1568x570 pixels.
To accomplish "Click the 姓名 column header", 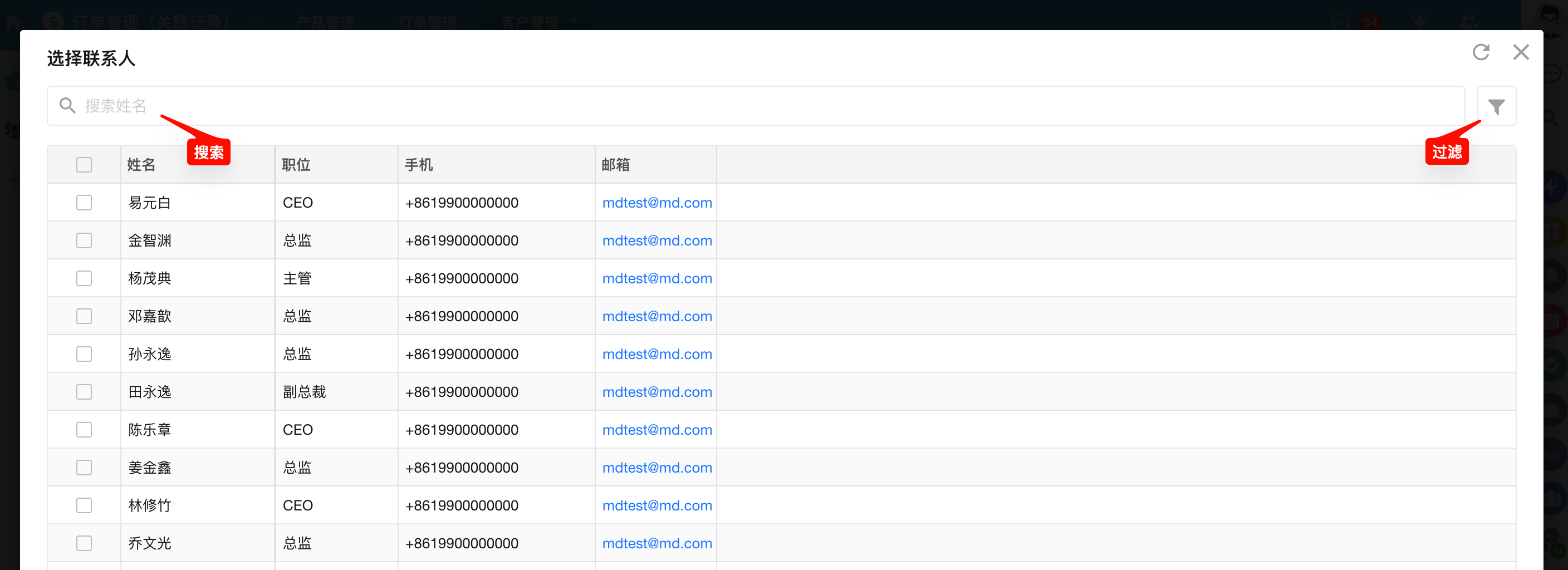I will point(141,165).
